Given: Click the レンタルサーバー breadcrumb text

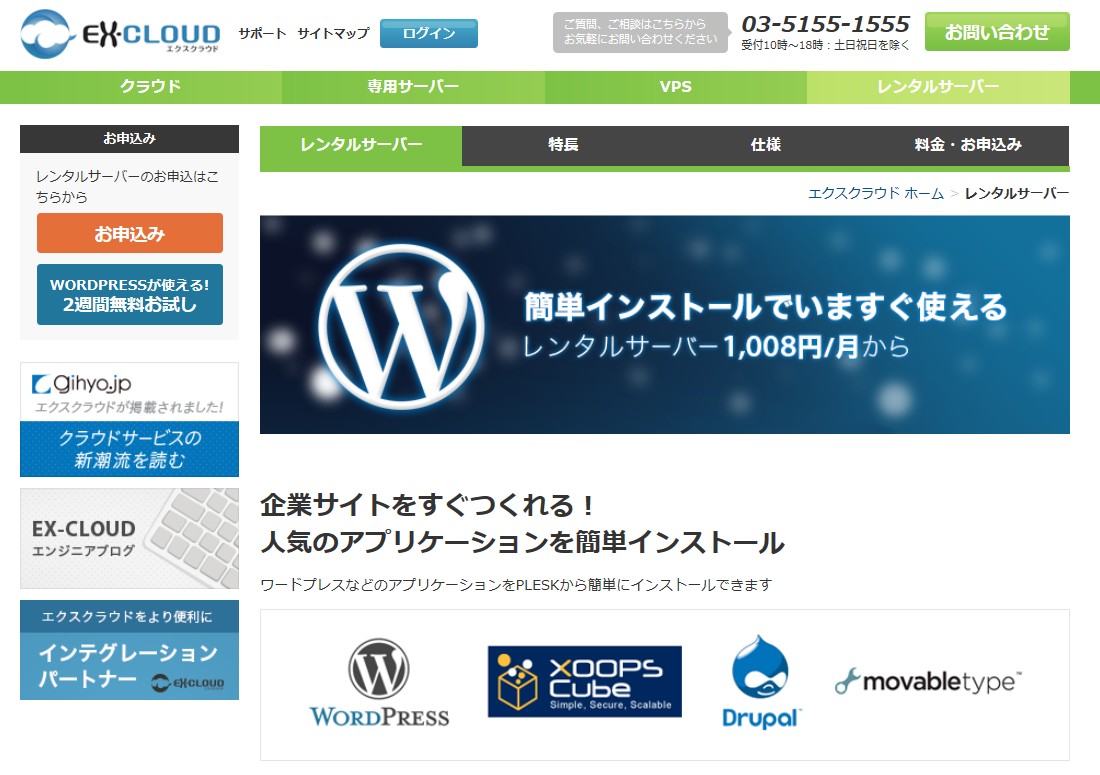Looking at the screenshot, I should (x=1017, y=194).
